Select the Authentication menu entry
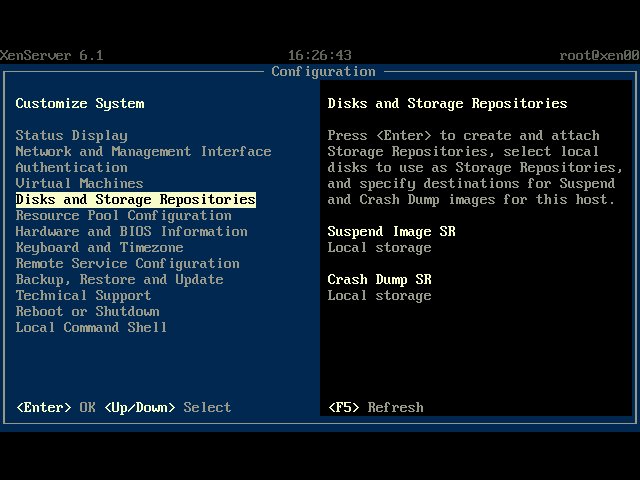 tap(71, 167)
